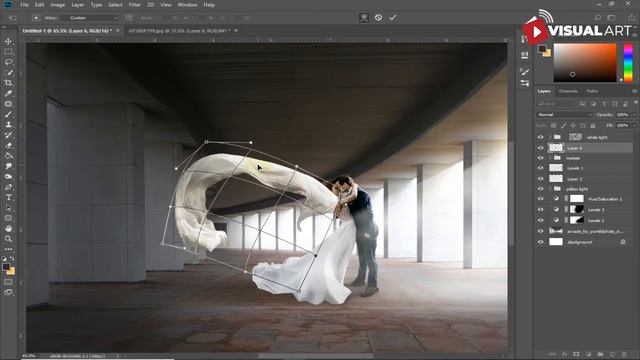Image resolution: width=640 pixels, height=360 pixels.
Task: Toggle visibility of the arcade image layer
Action: coord(540,231)
